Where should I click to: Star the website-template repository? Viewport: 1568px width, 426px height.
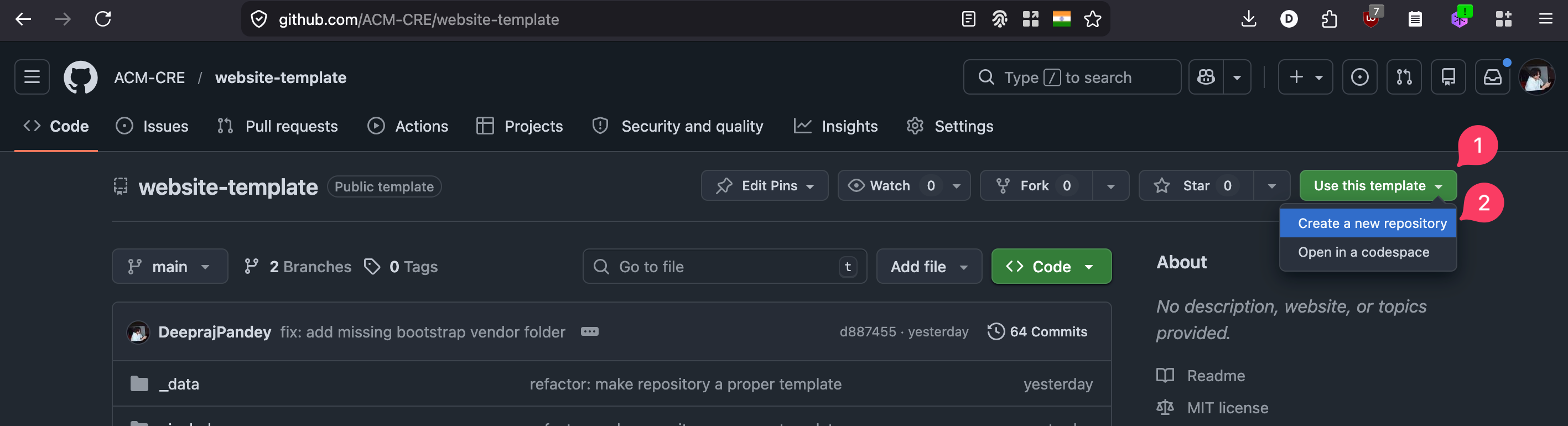pos(1196,186)
